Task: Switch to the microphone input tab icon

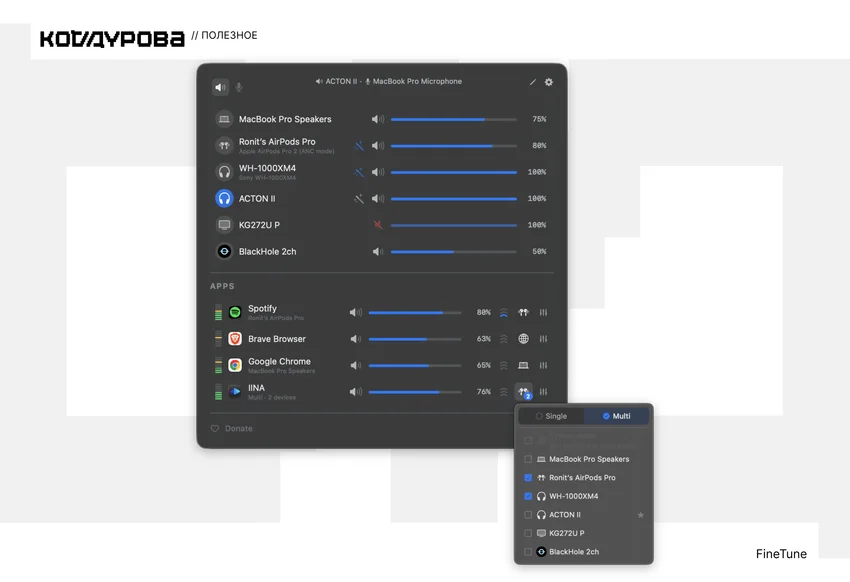Action: pos(239,87)
